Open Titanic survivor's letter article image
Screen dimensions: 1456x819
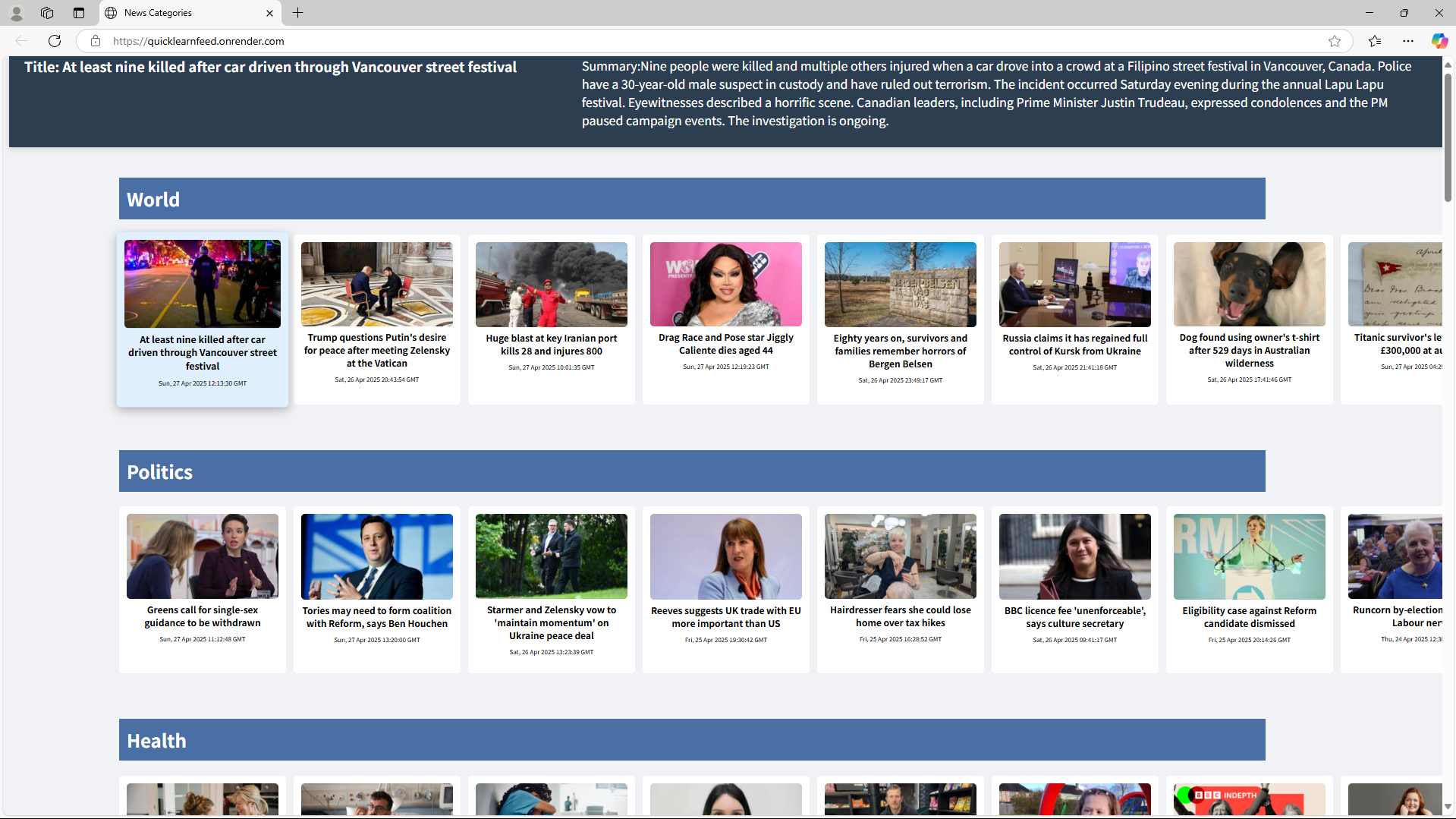tap(1395, 284)
